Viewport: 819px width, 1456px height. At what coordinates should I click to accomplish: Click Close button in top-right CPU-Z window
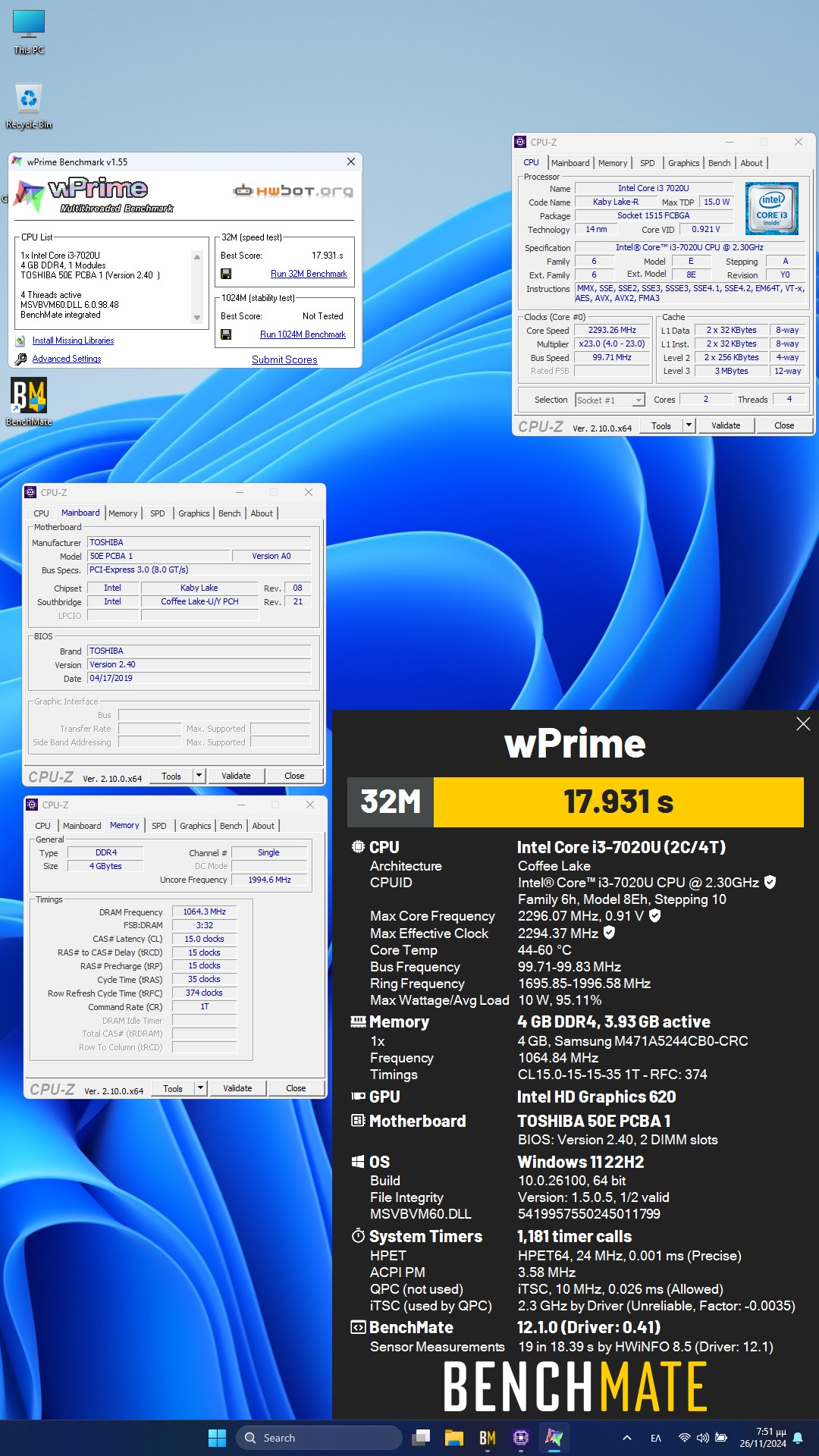(x=784, y=425)
